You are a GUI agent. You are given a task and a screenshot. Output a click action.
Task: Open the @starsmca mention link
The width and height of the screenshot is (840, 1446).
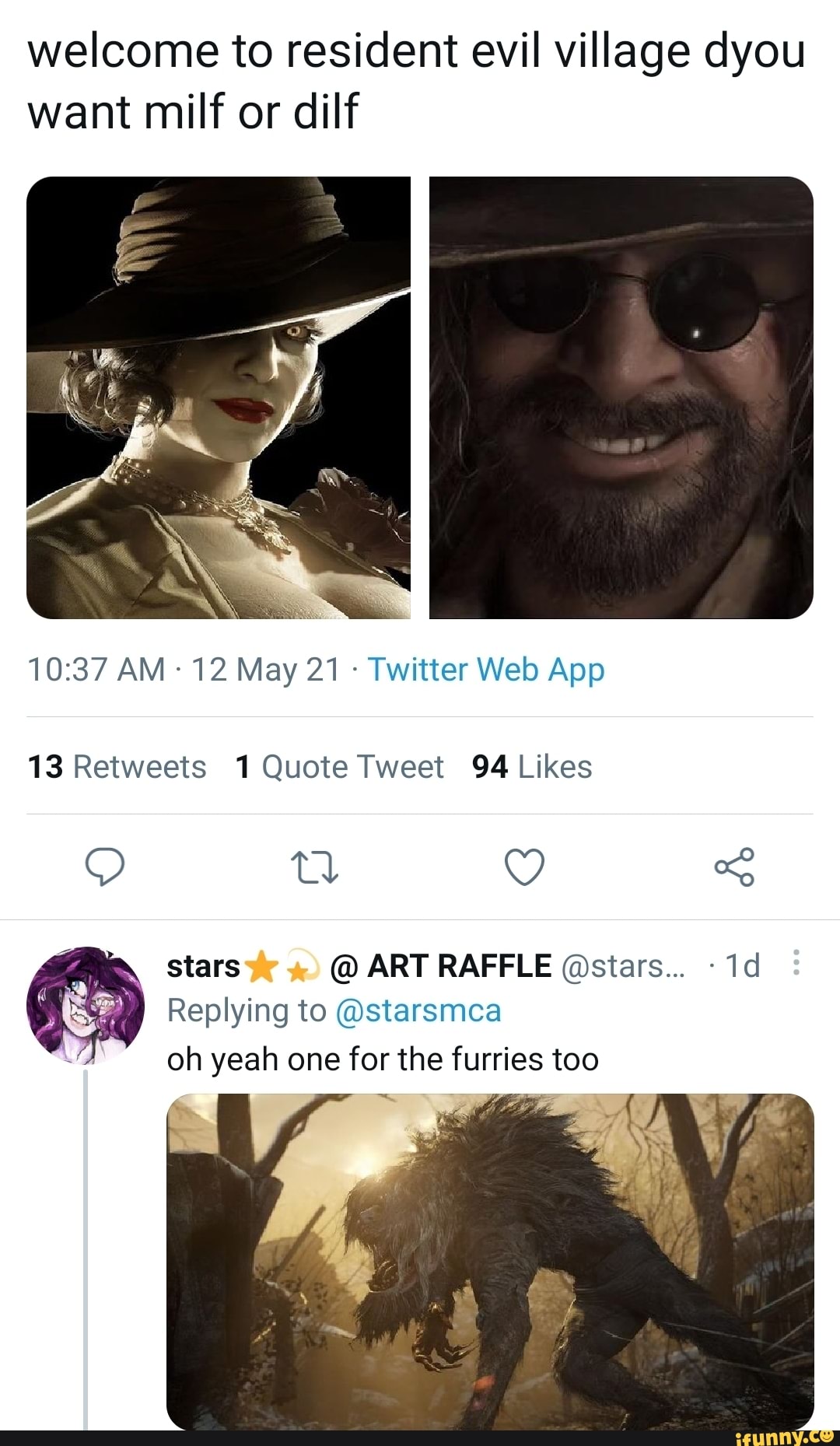coord(418,1010)
